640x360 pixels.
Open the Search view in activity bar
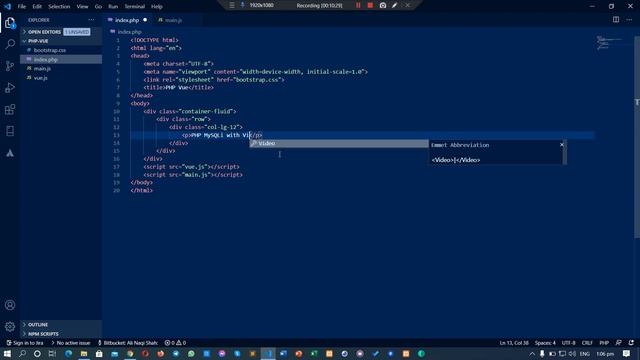pos(10,44)
